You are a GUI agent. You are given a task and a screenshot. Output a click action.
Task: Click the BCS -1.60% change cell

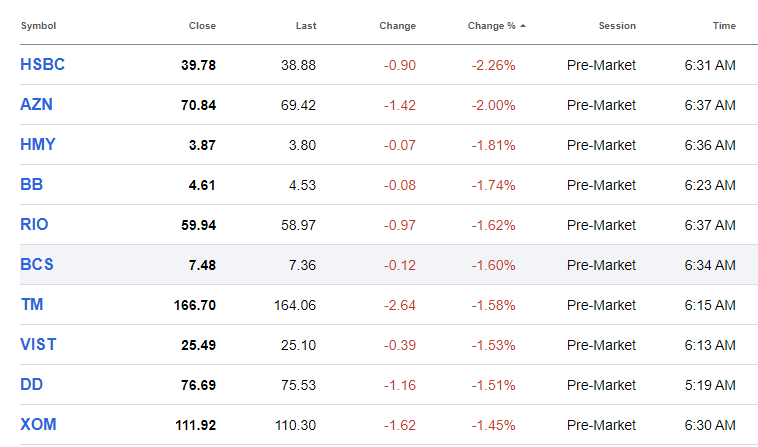pyautogui.click(x=493, y=265)
